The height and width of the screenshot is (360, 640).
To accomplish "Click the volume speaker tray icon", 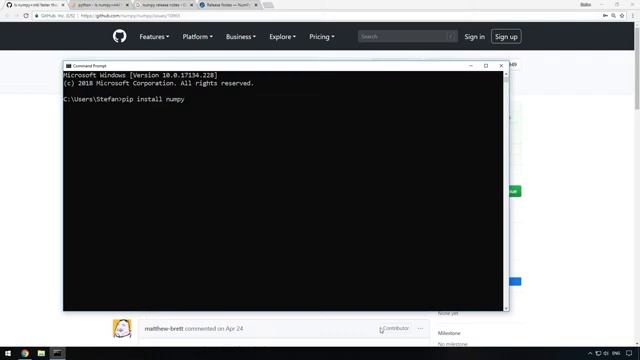I will click(x=606, y=353).
